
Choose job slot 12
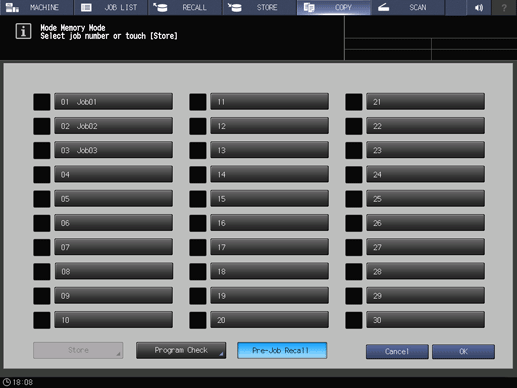[x=269, y=126]
